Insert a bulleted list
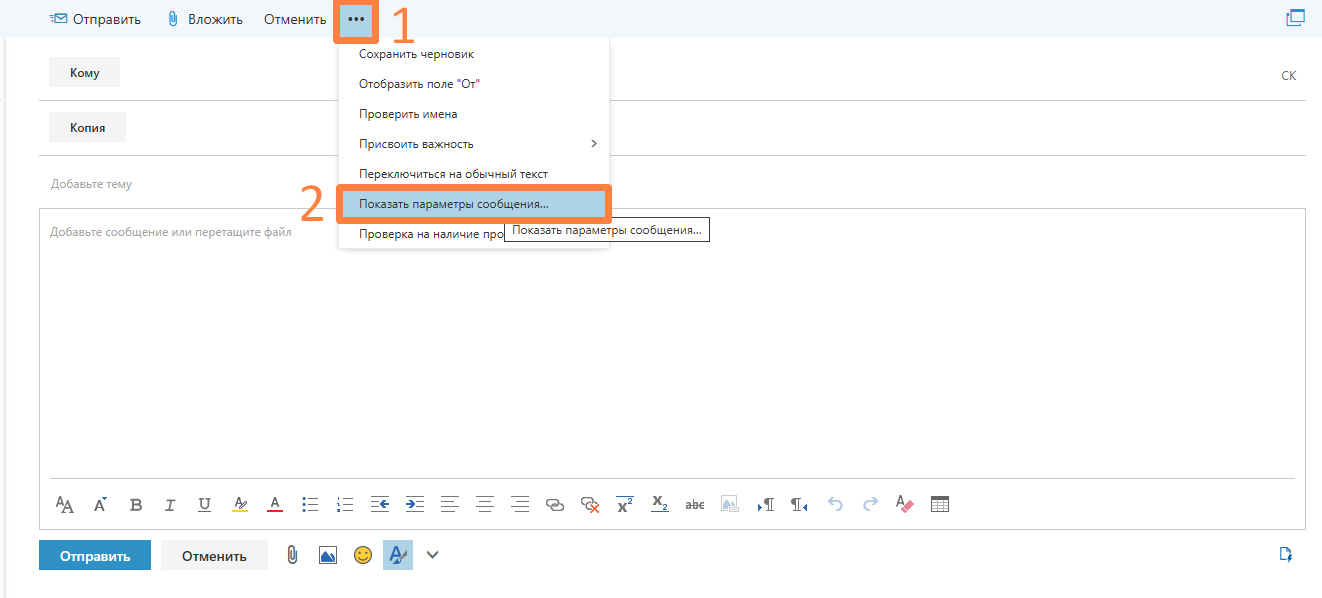This screenshot has height=598, width=1322. 310,504
